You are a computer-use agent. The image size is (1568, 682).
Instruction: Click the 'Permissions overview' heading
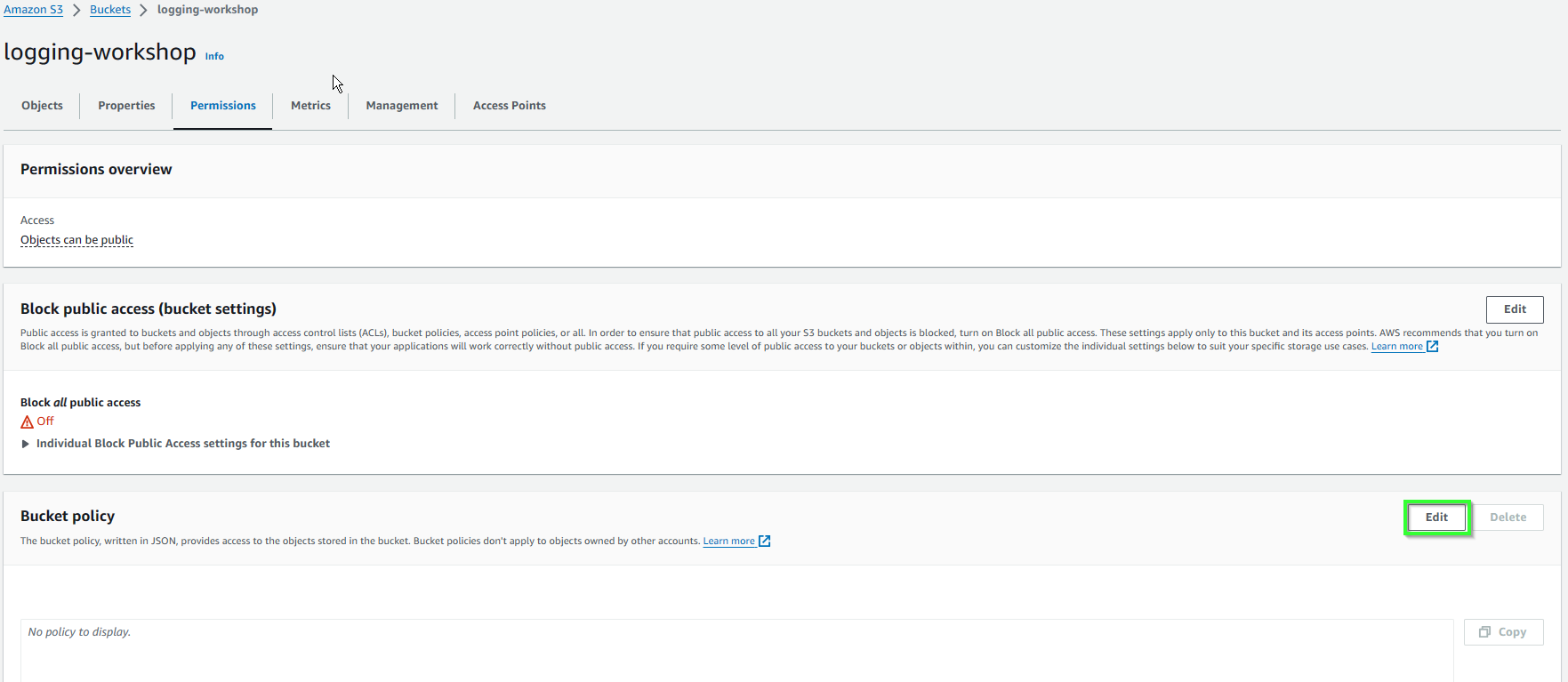tap(96, 170)
